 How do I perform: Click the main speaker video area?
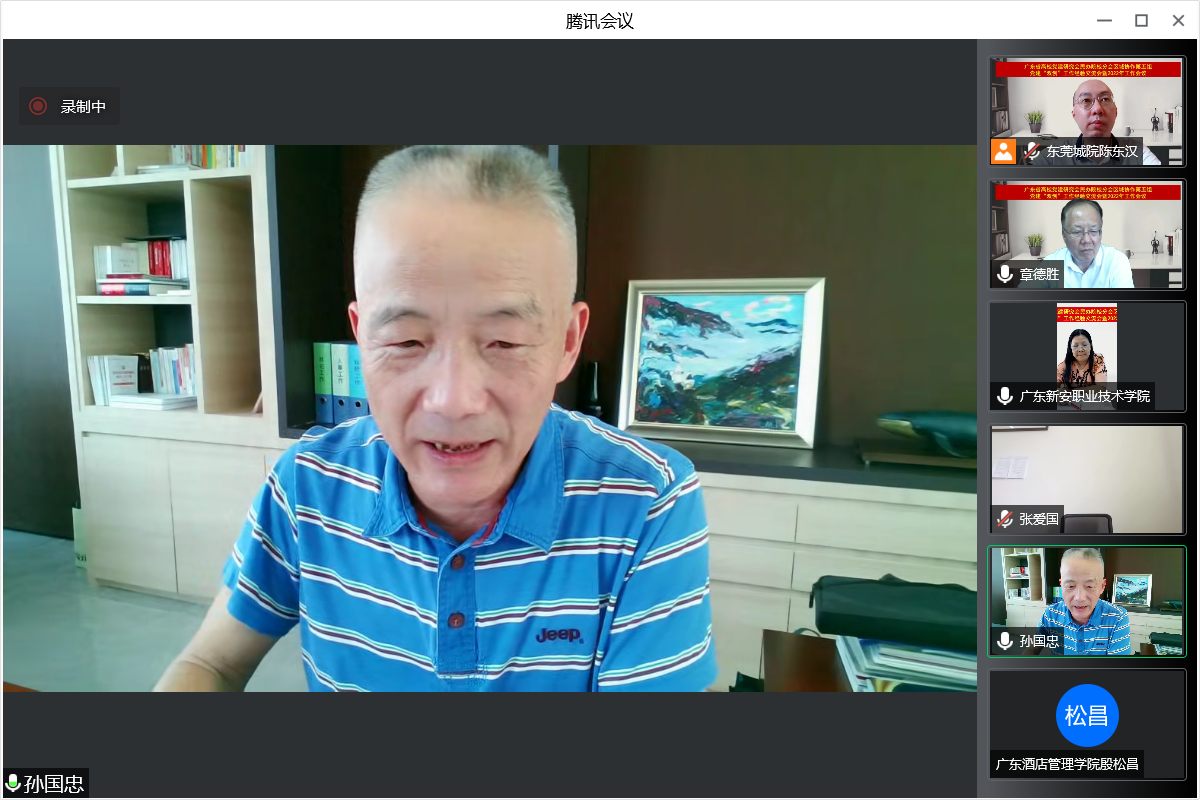[489, 418]
